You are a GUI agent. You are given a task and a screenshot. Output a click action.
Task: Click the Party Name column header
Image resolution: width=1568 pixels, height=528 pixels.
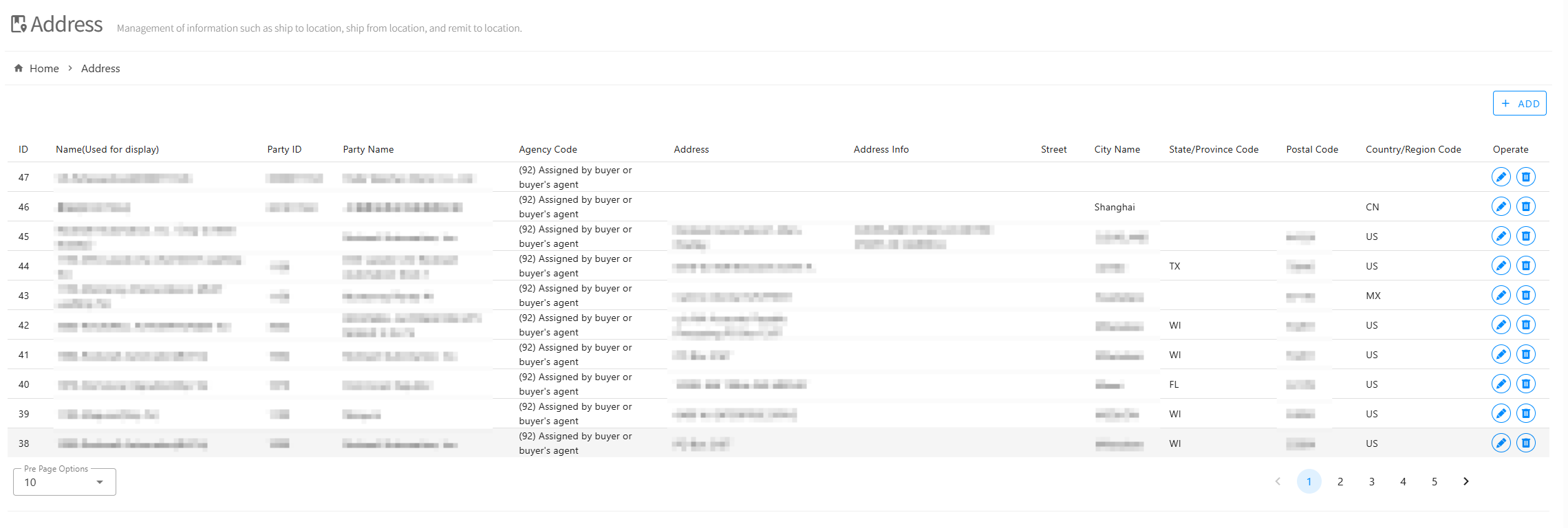point(368,149)
